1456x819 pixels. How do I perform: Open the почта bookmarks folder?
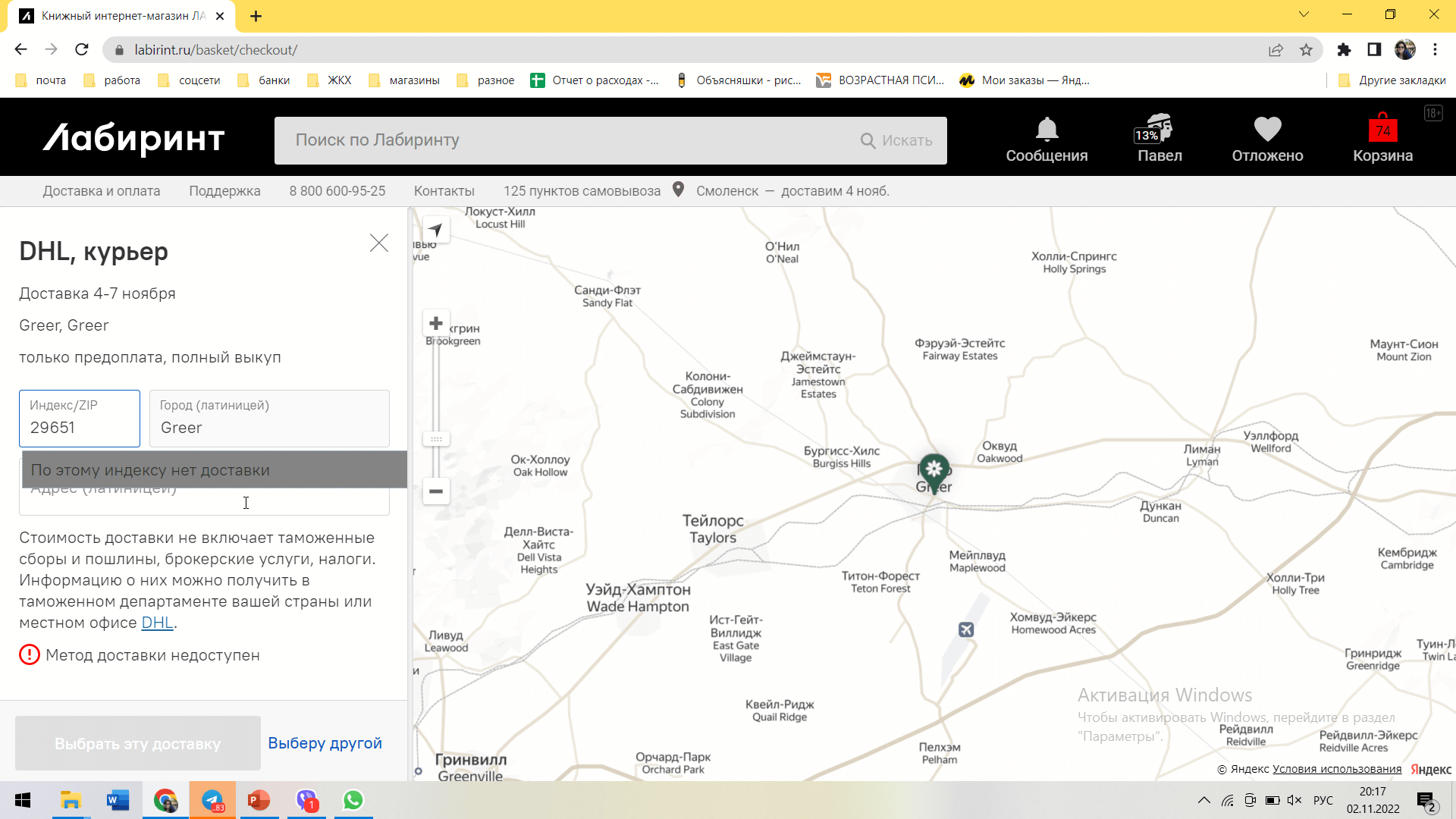click(41, 80)
